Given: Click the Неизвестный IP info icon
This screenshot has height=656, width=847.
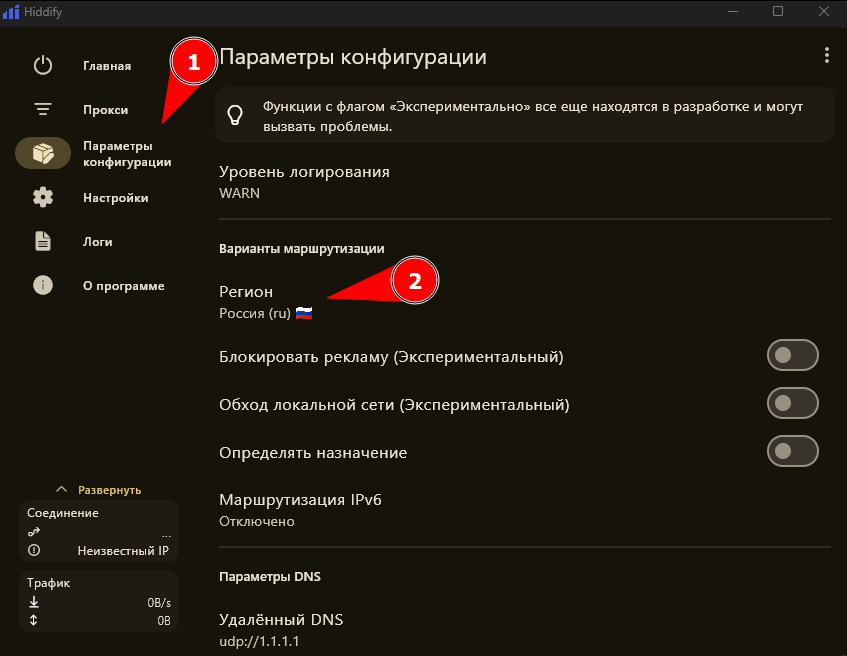Looking at the screenshot, I should tap(34, 550).
